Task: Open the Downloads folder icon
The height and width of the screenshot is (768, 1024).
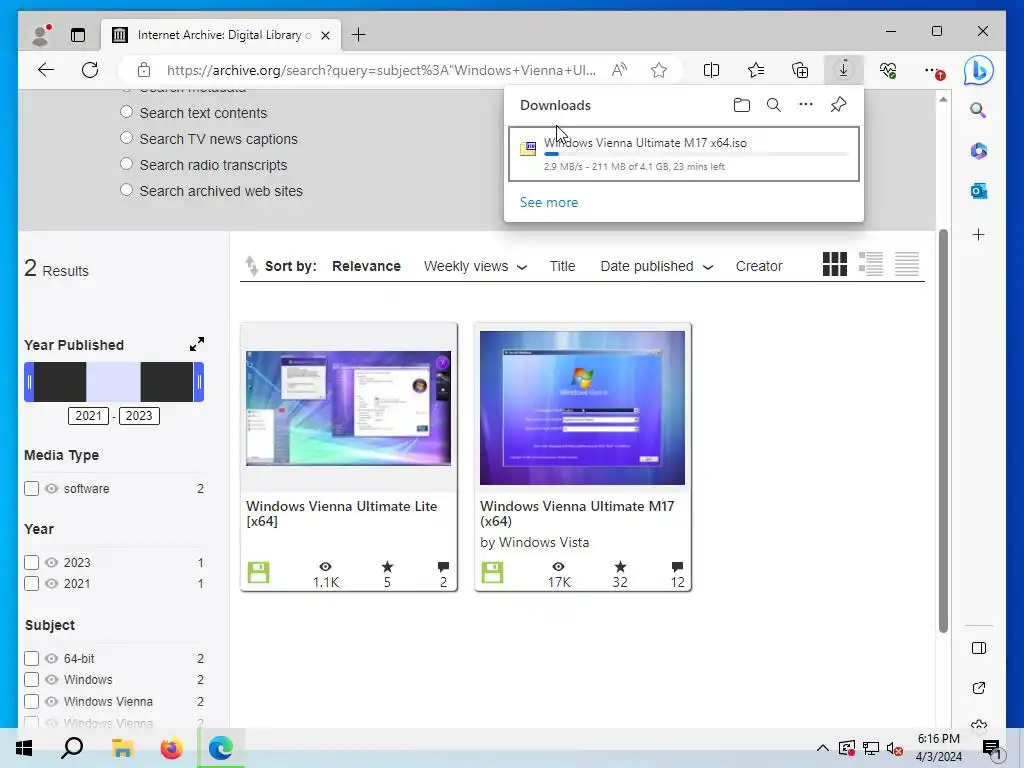Action: [x=741, y=105]
